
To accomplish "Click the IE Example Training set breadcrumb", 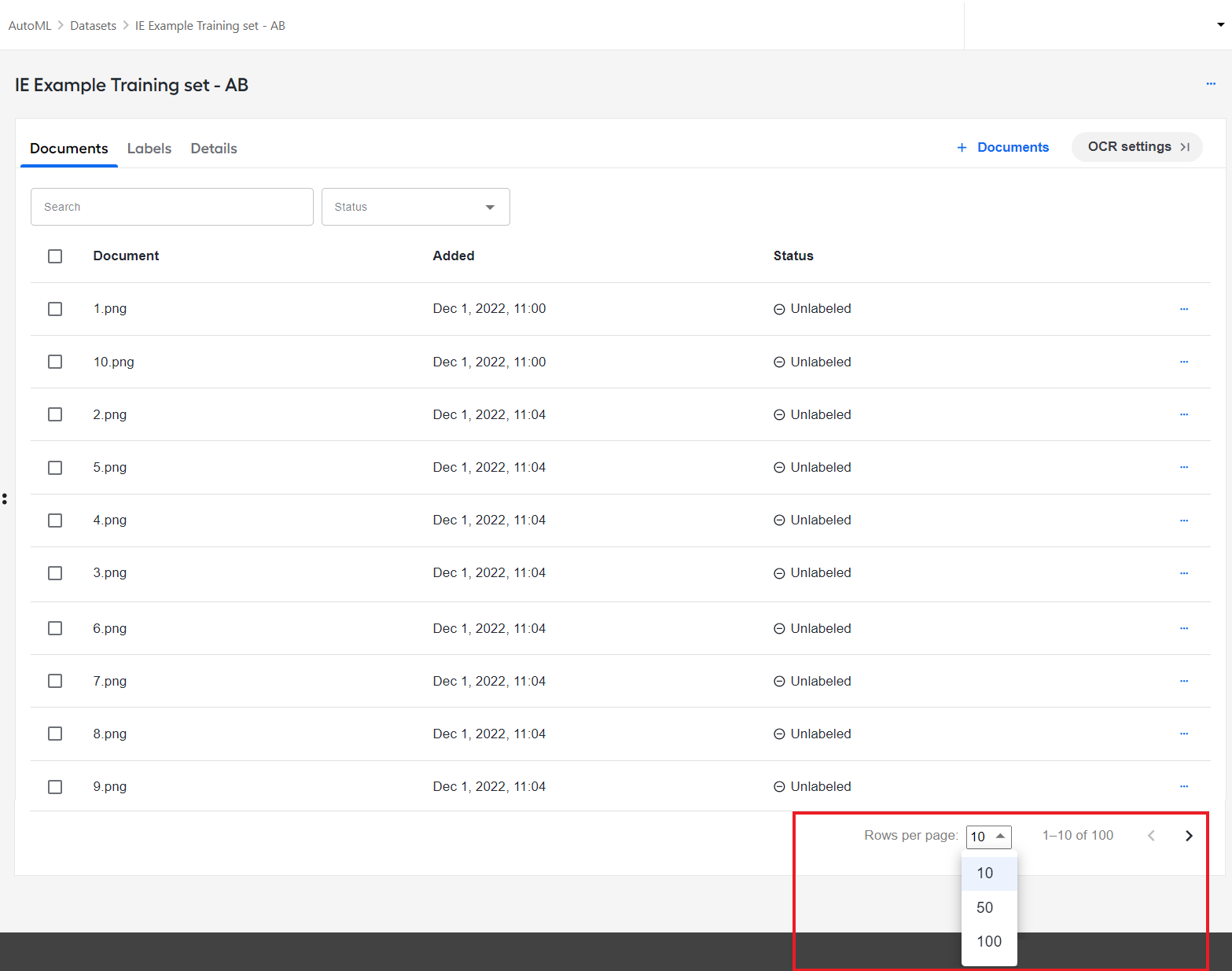I will (210, 26).
